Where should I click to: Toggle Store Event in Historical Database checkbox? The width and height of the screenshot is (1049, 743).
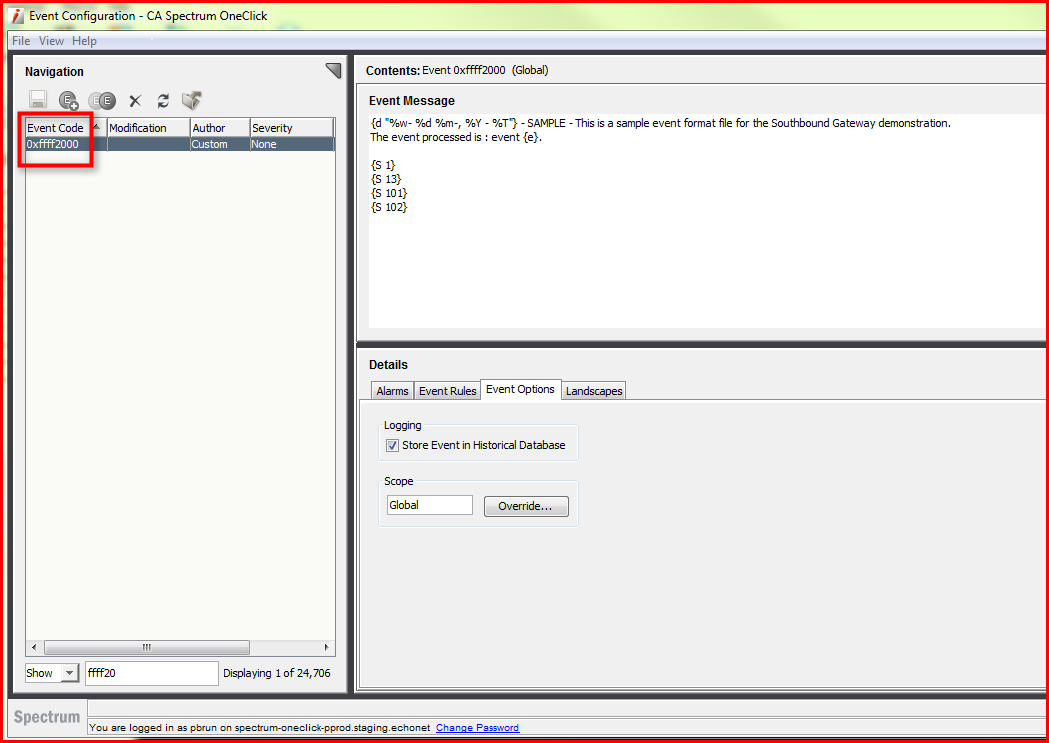(x=393, y=445)
